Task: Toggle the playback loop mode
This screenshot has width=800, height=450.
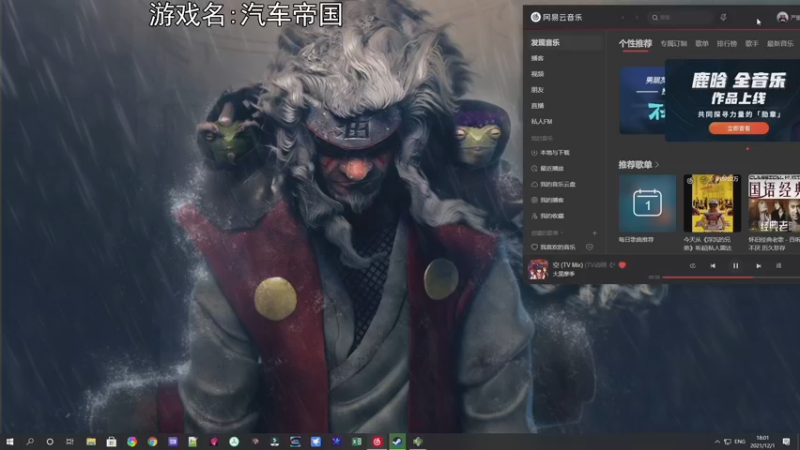Action: coord(692,266)
